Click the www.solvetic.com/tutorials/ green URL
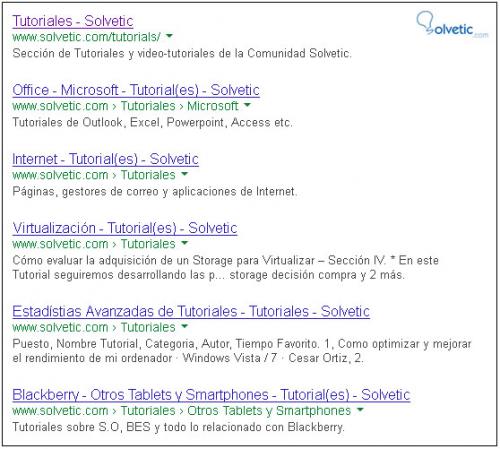The height and width of the screenshot is (449, 500). tap(86, 37)
